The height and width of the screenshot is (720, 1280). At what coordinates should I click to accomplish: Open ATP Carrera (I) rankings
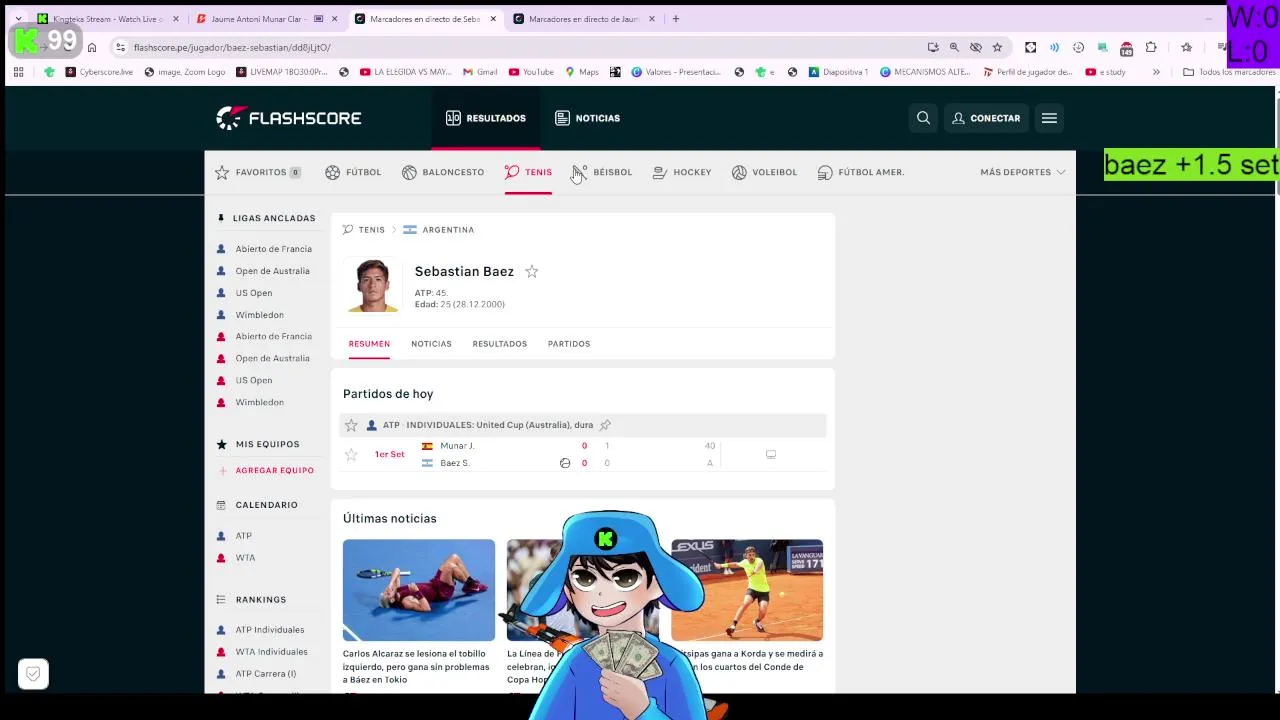(x=265, y=674)
